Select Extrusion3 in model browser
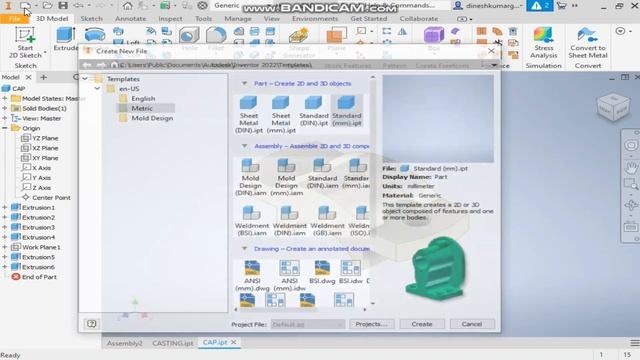Viewport: 640px width, 360px height. tap(38, 227)
